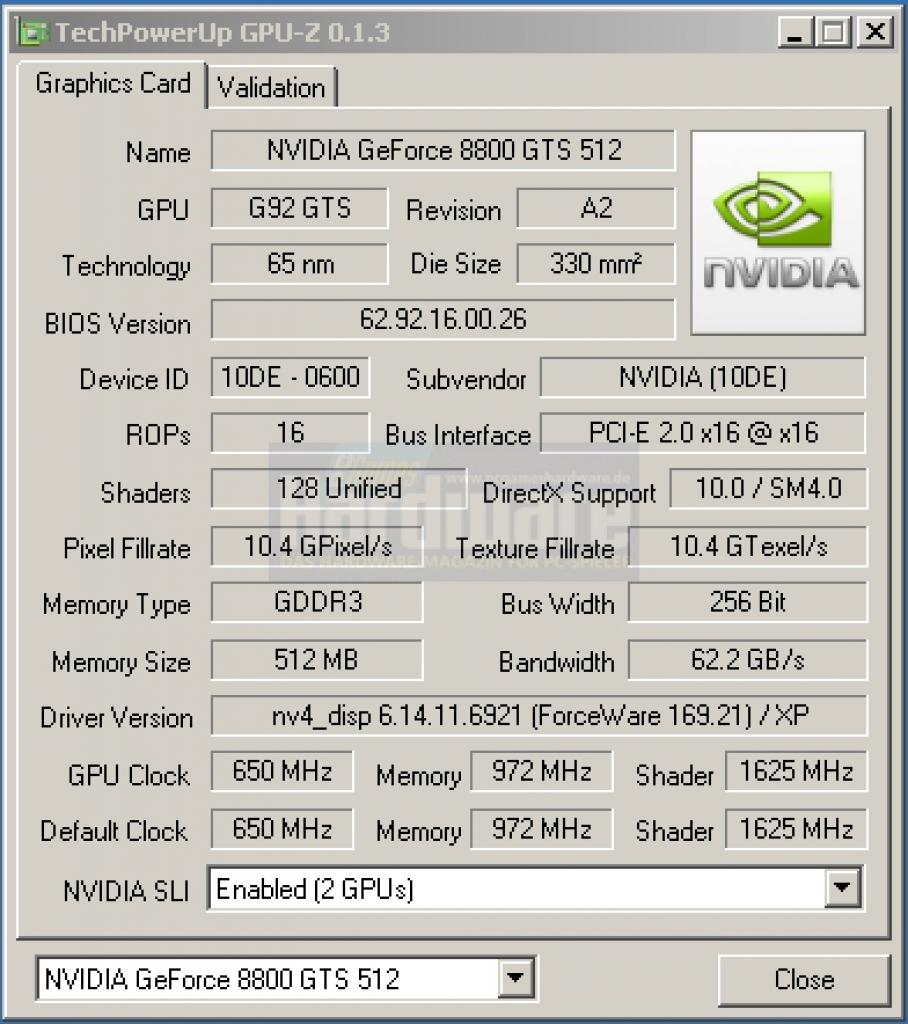908x1024 pixels.
Task: Click the Subvendor label
Action: [x=466, y=379]
